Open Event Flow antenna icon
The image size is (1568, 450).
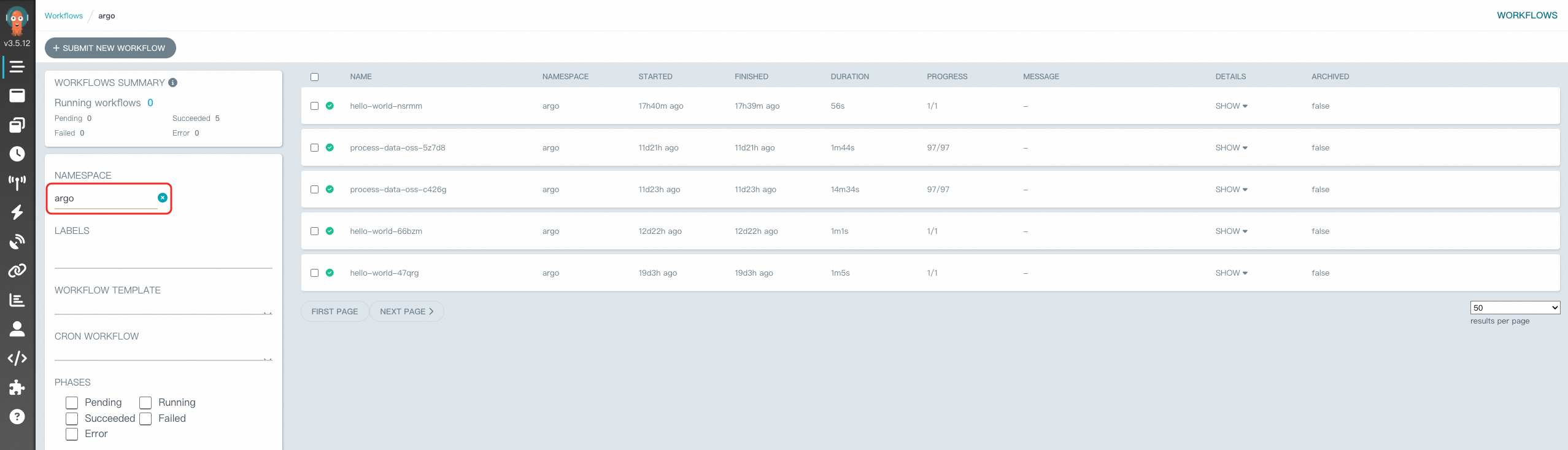pos(17,182)
